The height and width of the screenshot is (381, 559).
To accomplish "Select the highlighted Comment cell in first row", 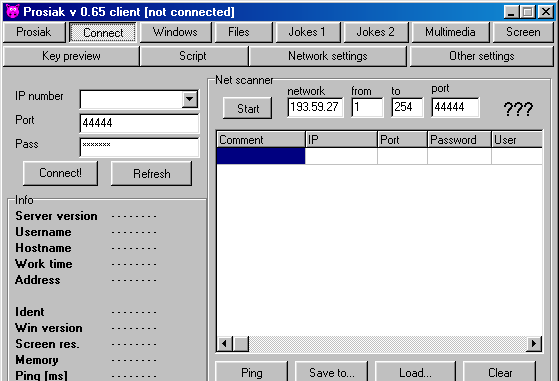I will click(x=261, y=156).
